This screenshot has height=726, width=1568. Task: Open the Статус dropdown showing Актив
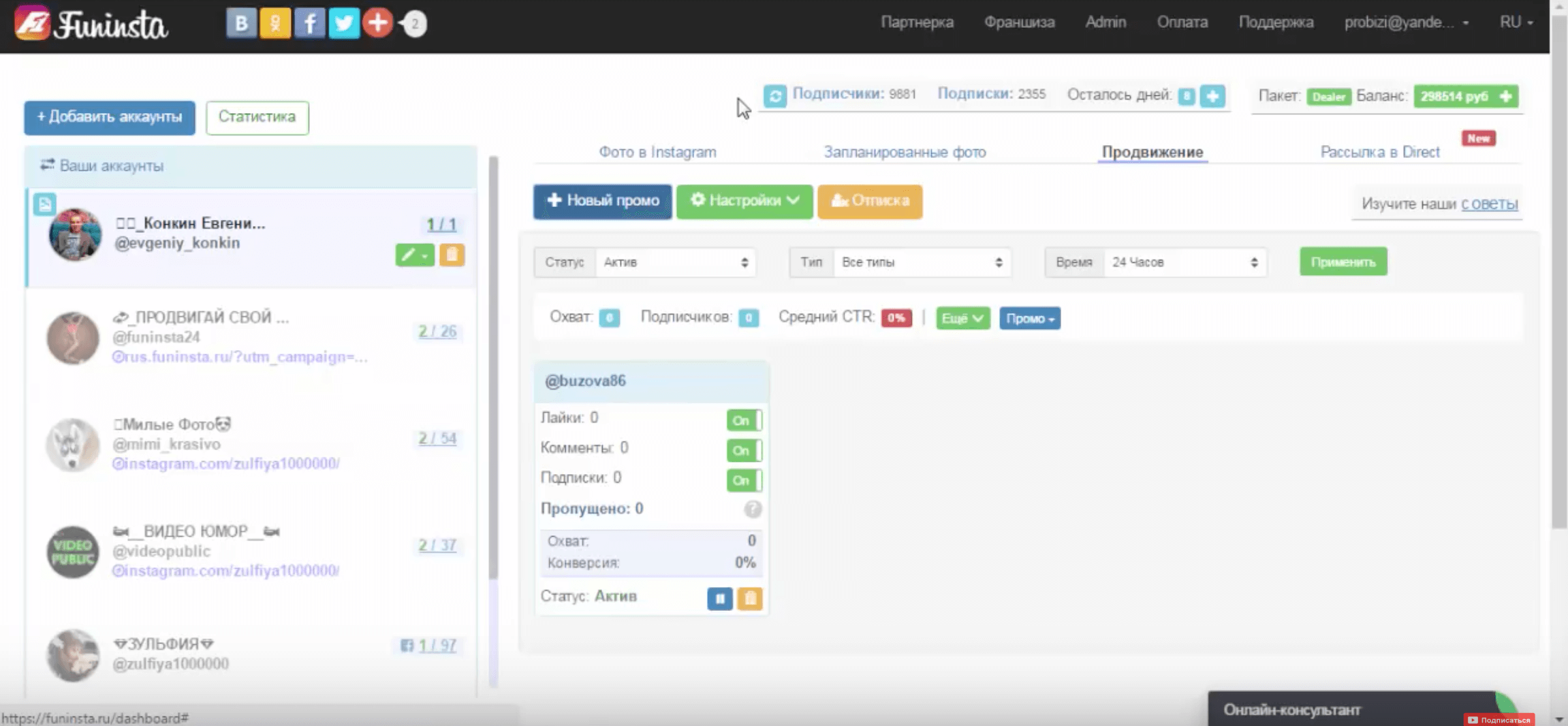point(675,262)
